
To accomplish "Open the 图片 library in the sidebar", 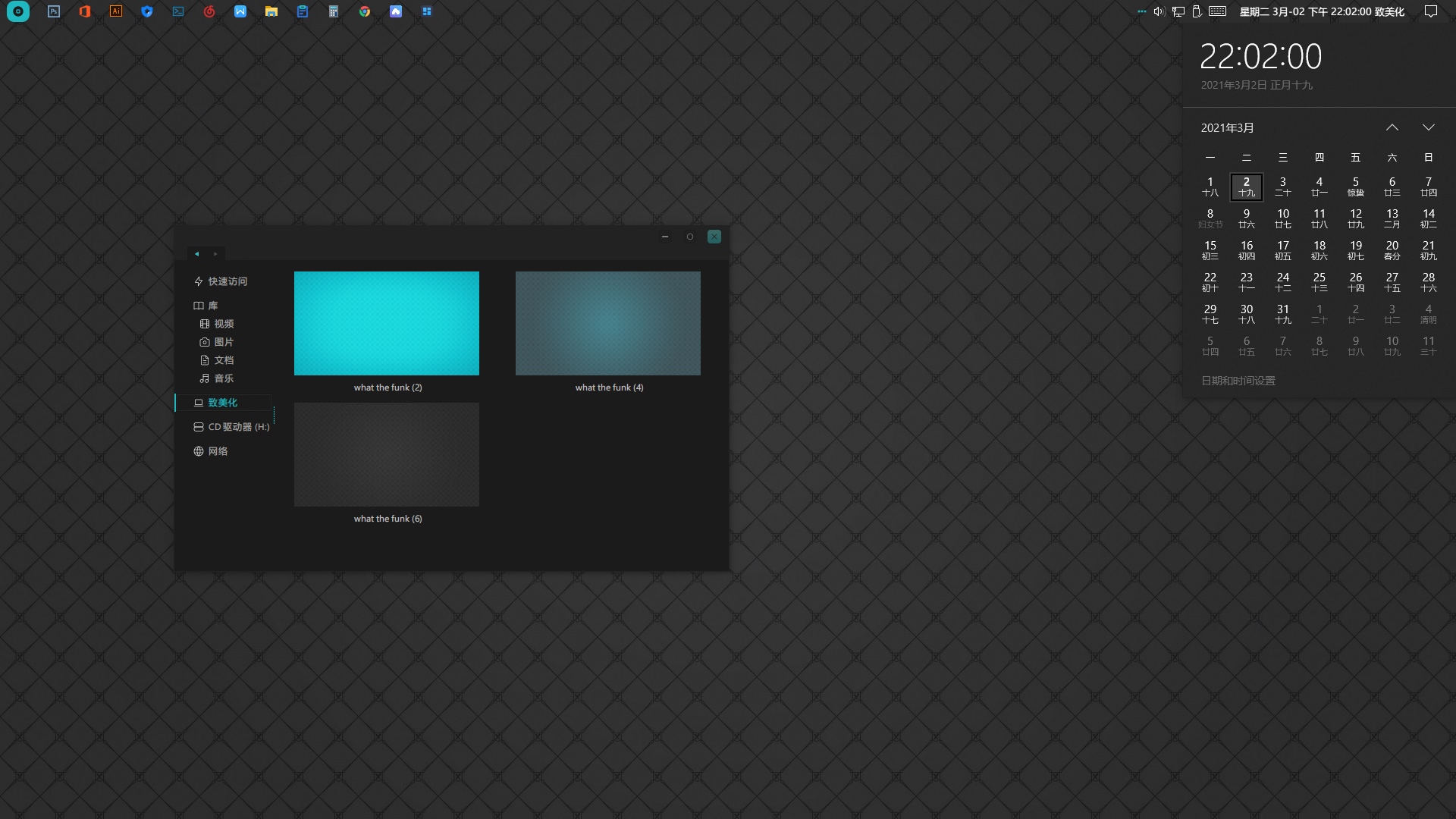I will tap(224, 342).
